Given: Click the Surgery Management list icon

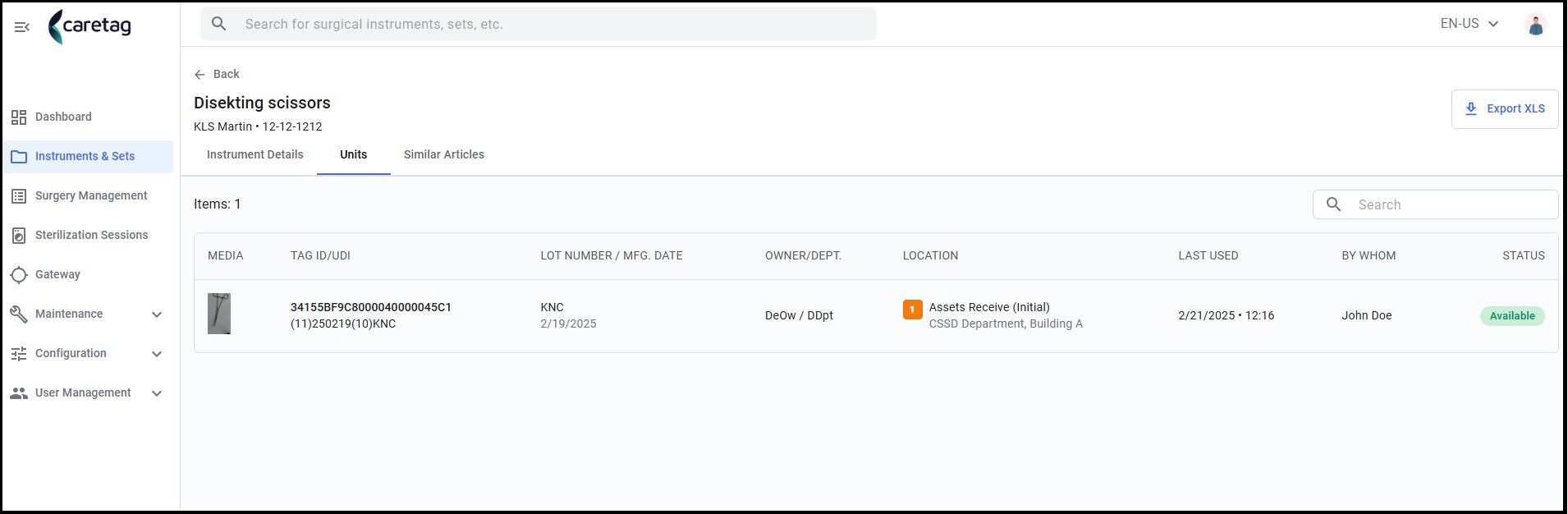Looking at the screenshot, I should pyautogui.click(x=19, y=196).
